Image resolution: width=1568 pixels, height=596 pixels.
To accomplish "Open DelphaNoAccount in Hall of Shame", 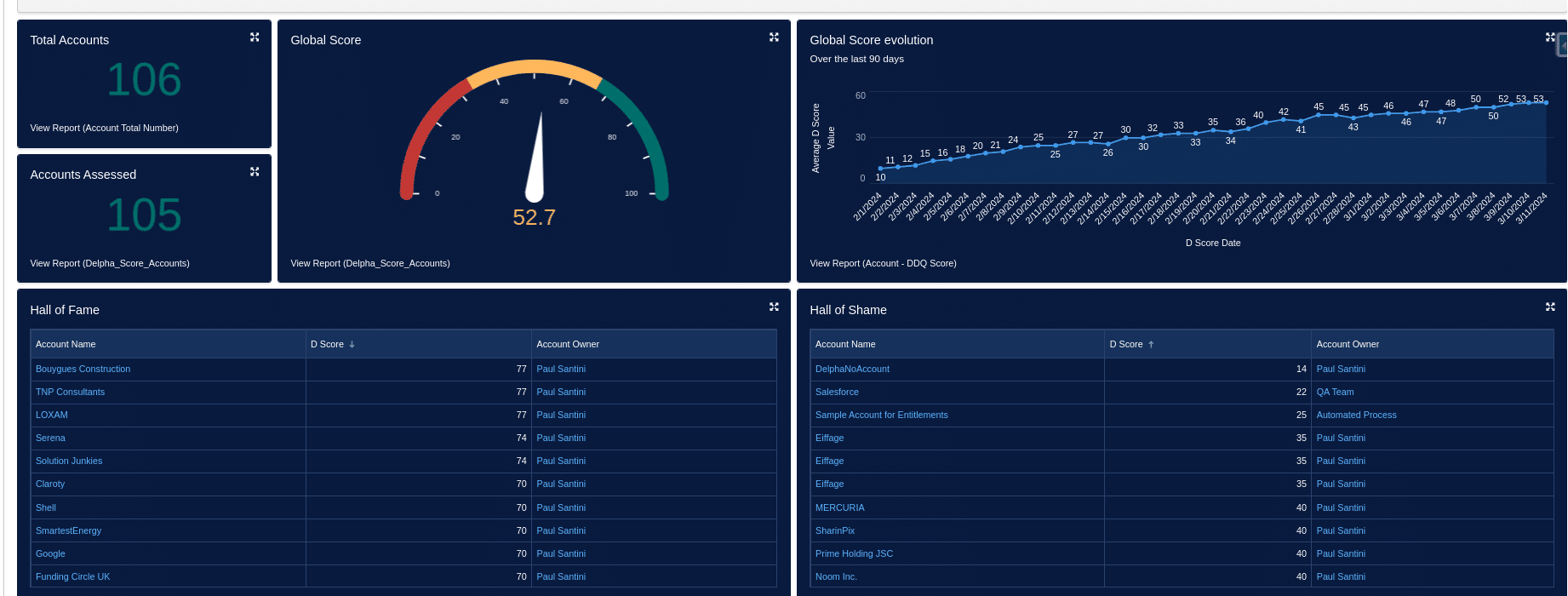I will [852, 369].
